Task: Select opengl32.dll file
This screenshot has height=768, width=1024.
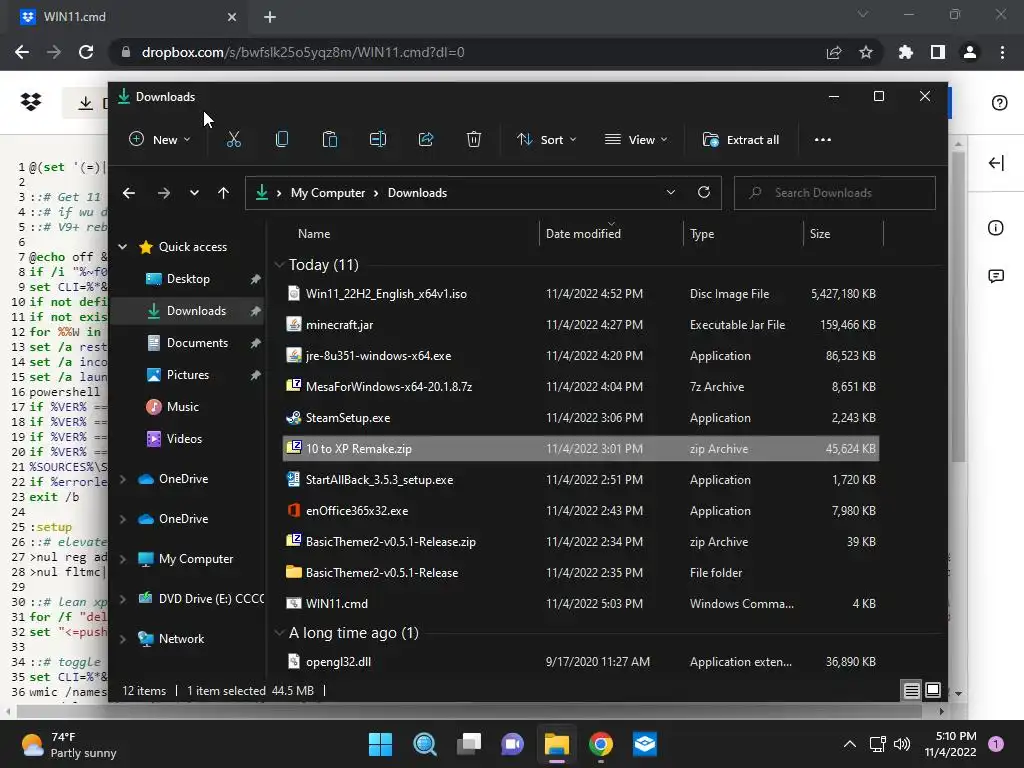Action: [x=581, y=662]
